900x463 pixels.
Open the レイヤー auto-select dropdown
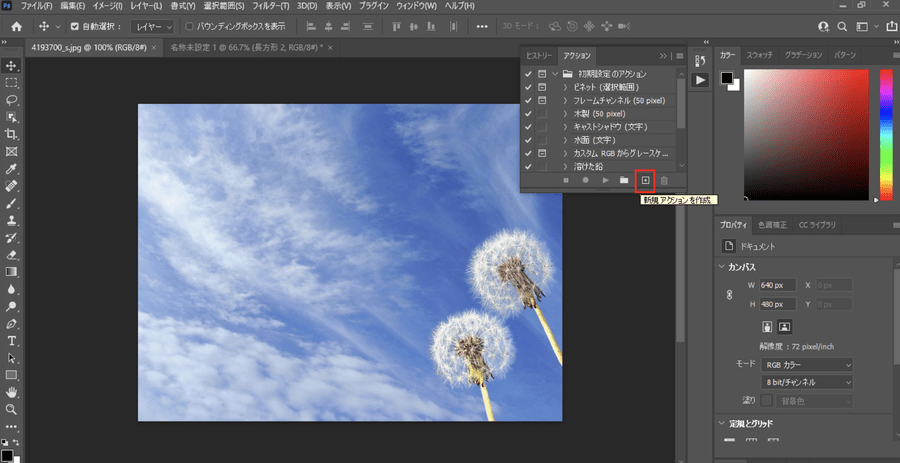[152, 26]
